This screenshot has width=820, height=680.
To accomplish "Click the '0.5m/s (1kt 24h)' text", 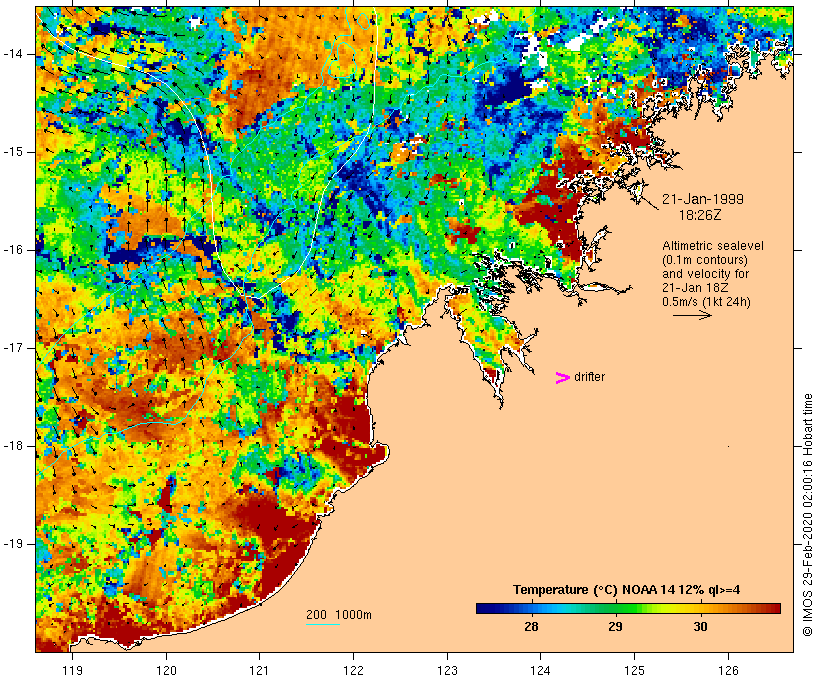I will click(706, 302).
